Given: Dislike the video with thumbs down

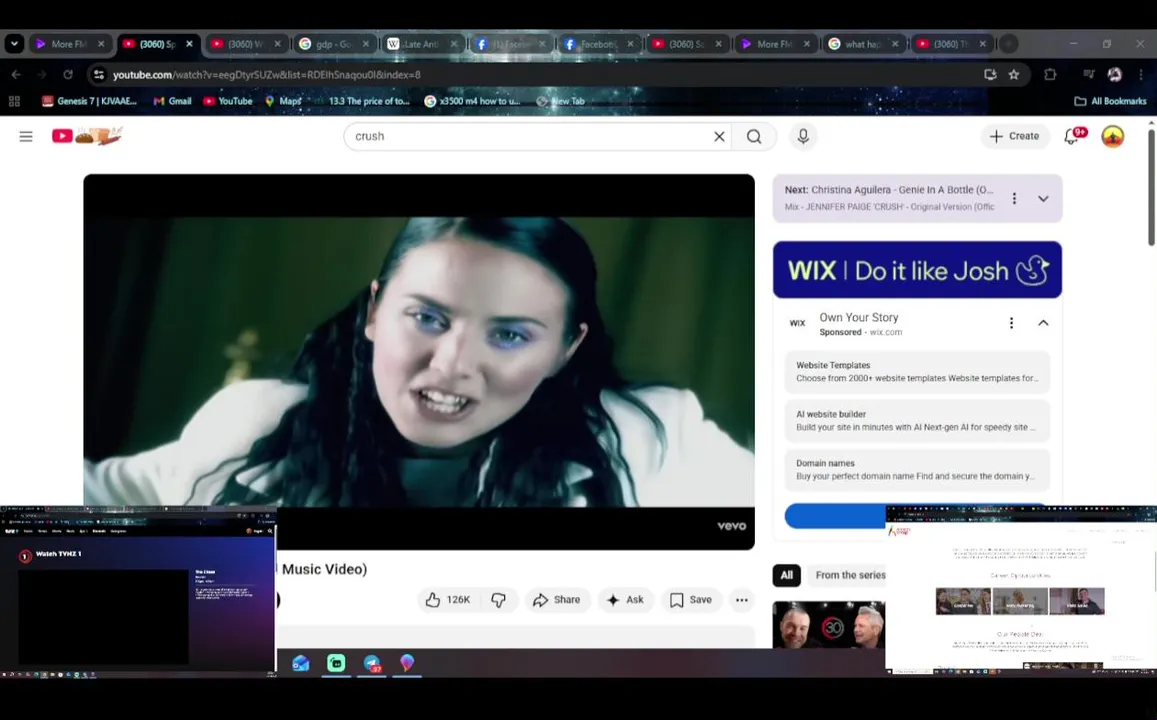Looking at the screenshot, I should coord(499,600).
